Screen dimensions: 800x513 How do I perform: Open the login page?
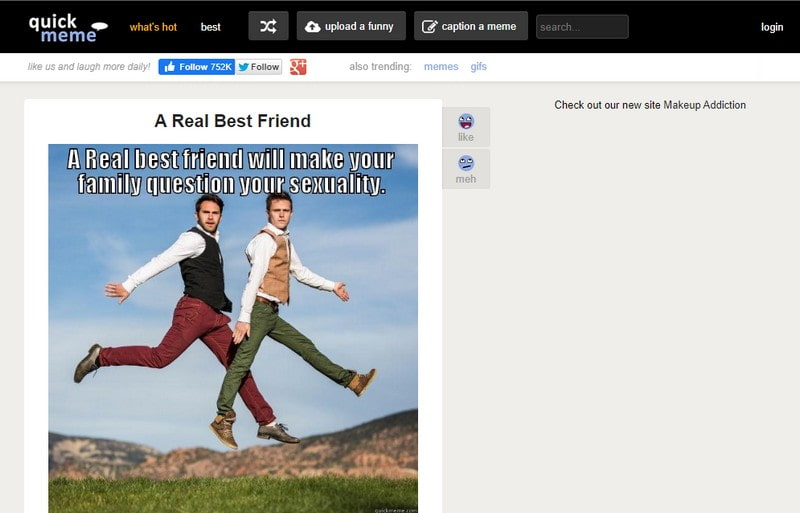click(x=771, y=27)
